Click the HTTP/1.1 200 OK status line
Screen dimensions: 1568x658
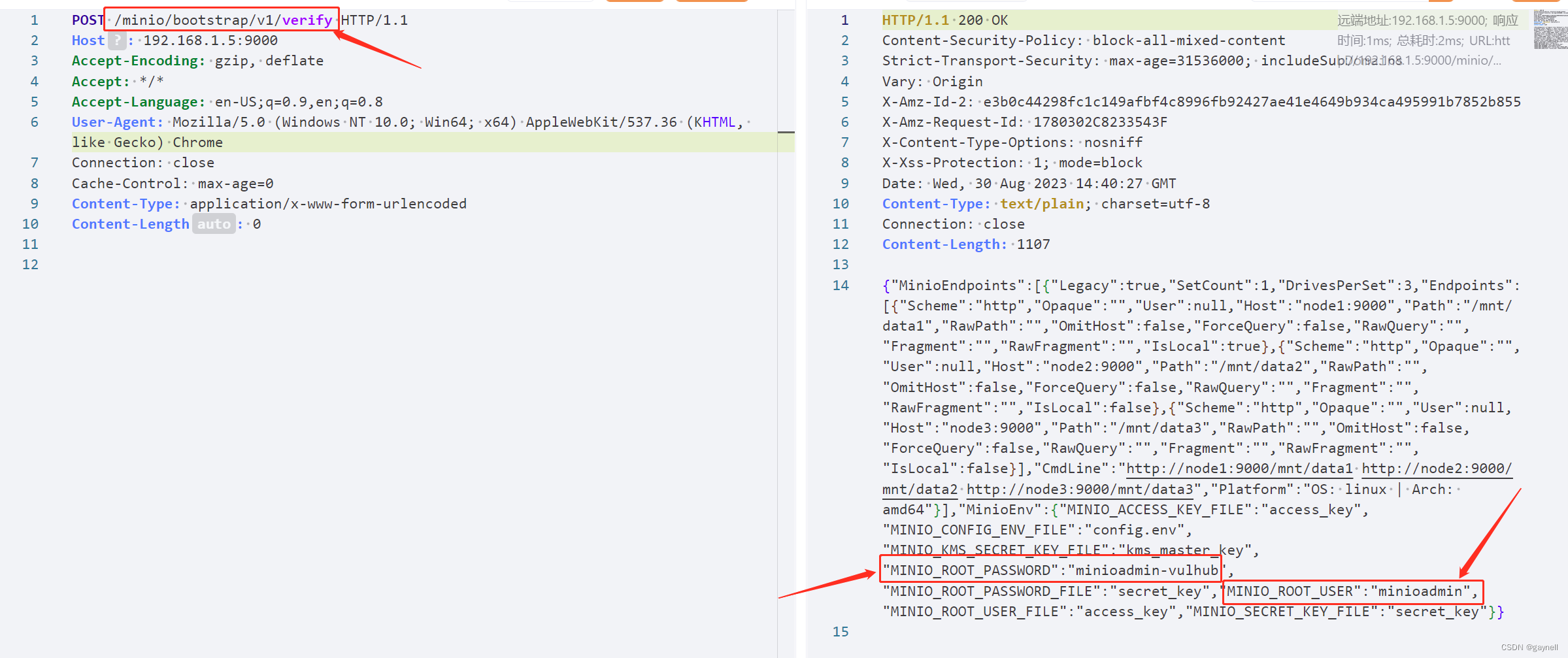(945, 20)
